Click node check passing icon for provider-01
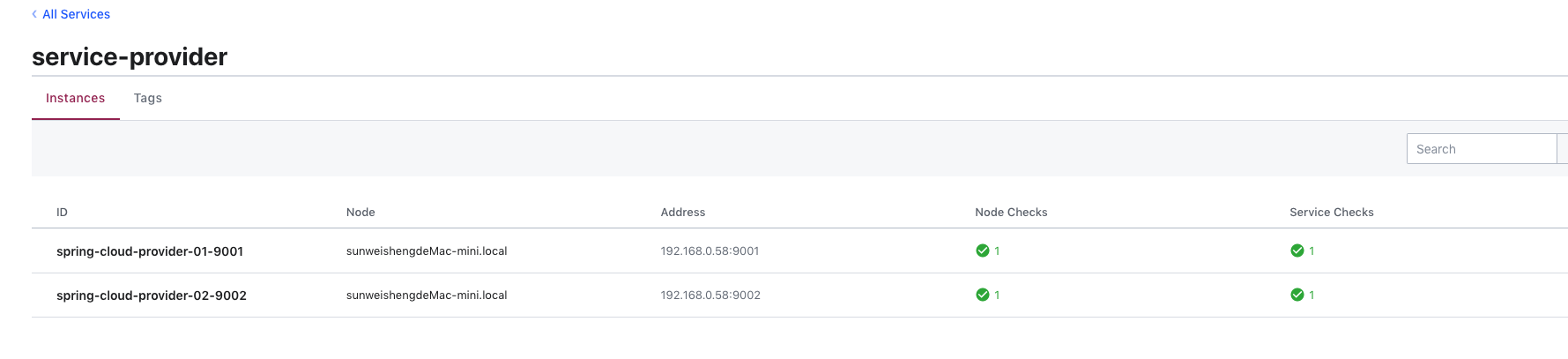 tap(983, 251)
